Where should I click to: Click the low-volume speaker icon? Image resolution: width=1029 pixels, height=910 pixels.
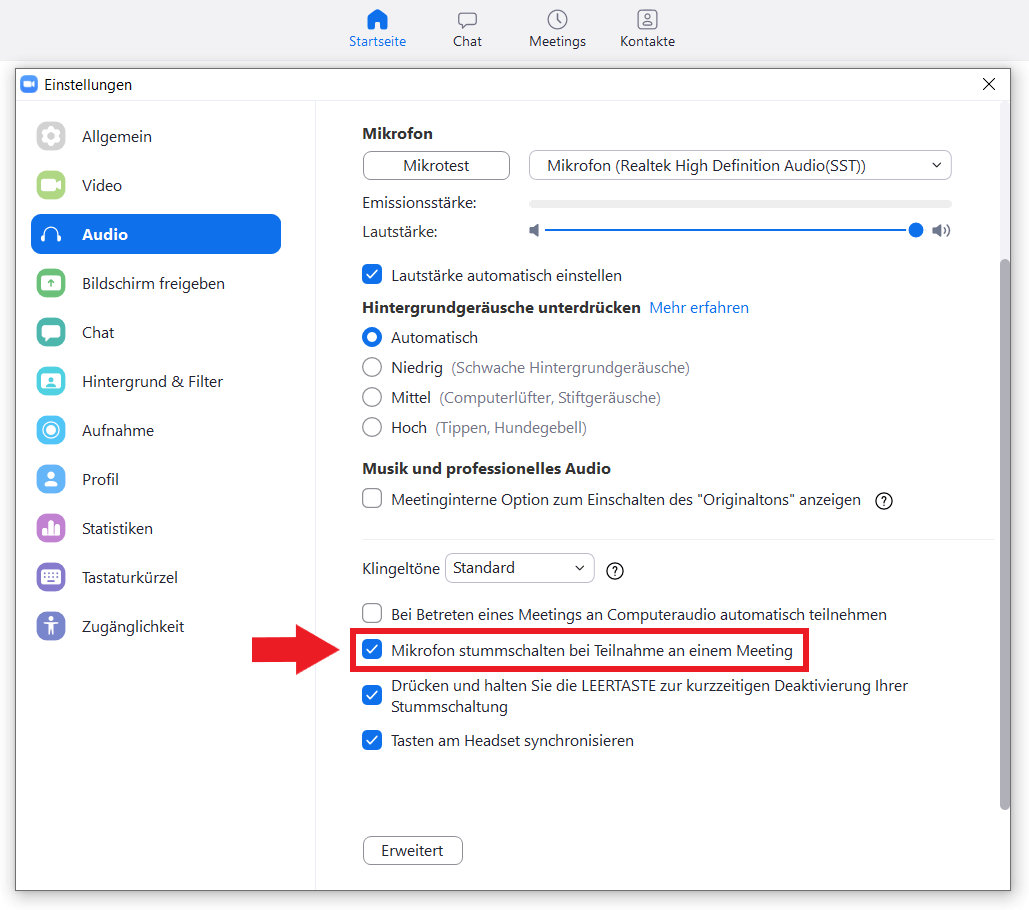[x=534, y=230]
